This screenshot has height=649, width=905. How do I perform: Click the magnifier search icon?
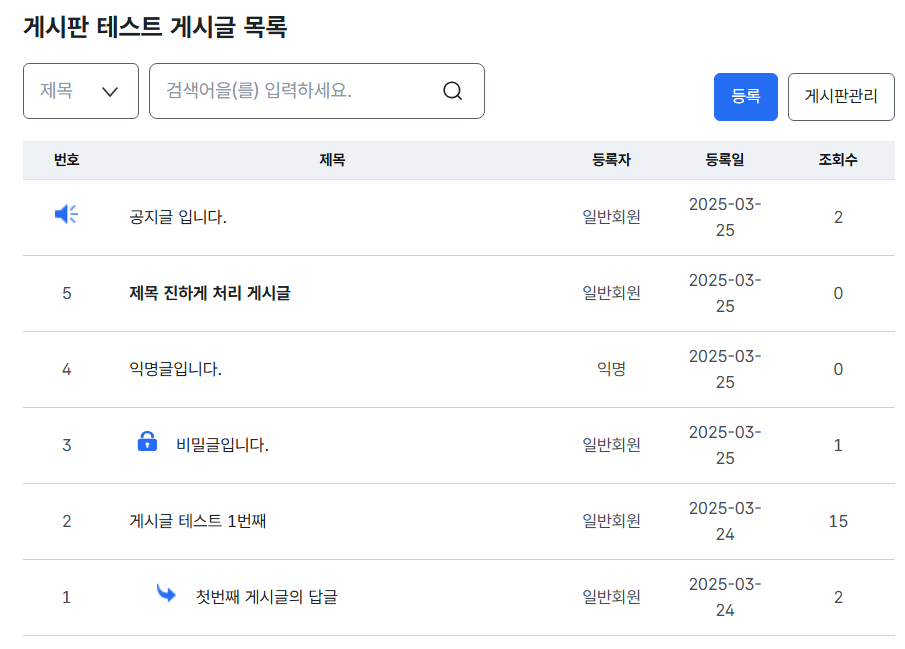coord(452,91)
